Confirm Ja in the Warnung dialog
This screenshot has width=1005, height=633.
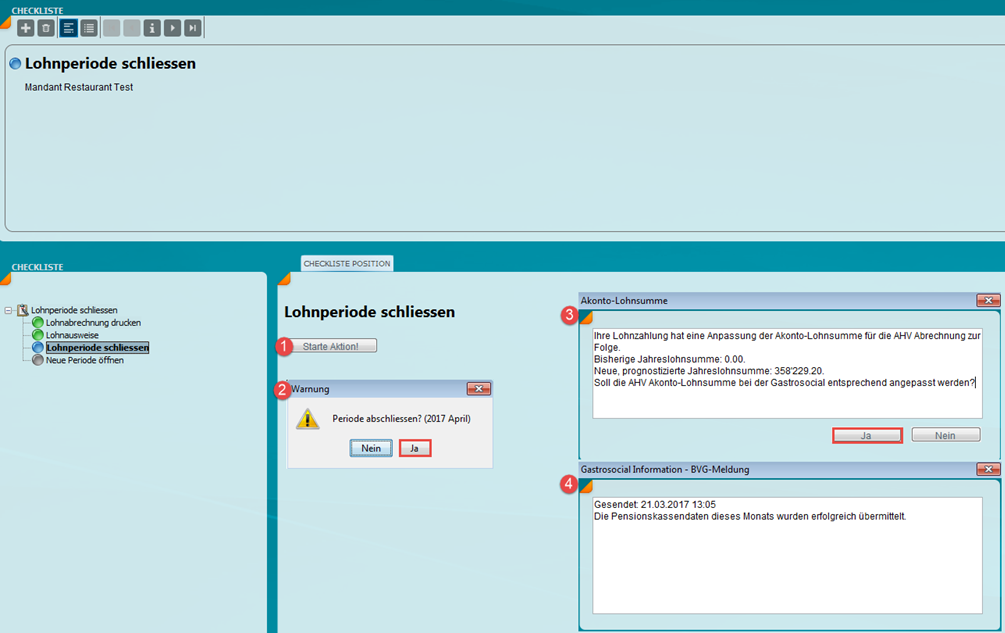414,449
